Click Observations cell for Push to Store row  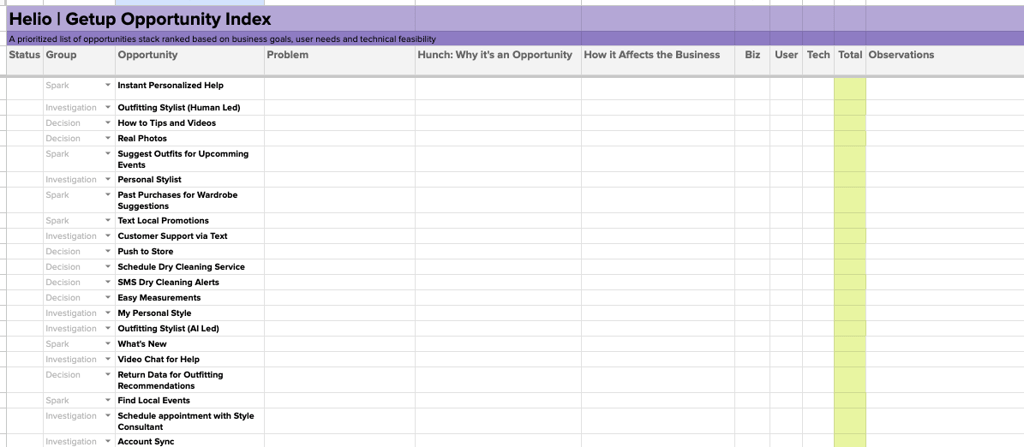[x=945, y=252]
